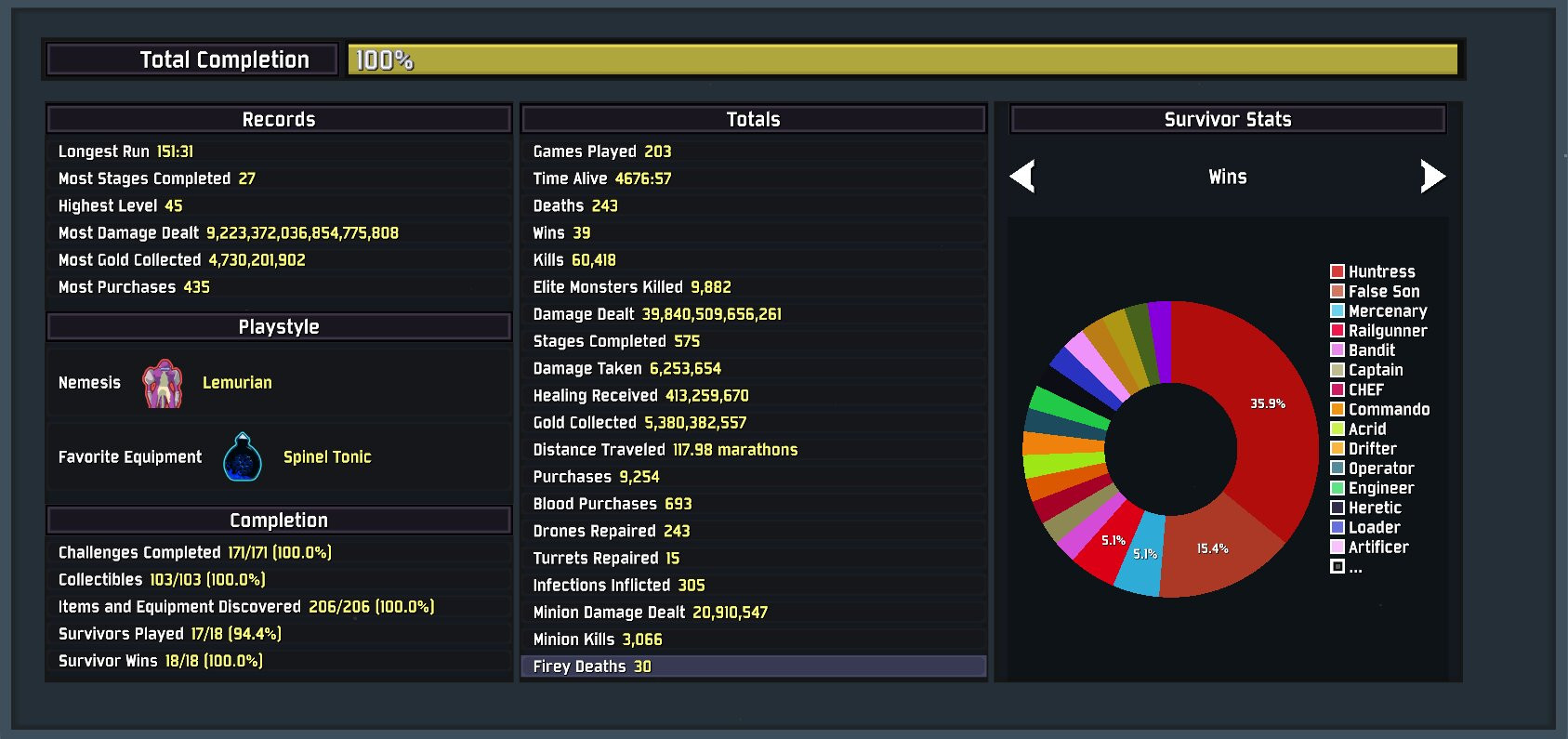Click the Railgunner legend color box
The image size is (1568, 739).
[x=1337, y=331]
